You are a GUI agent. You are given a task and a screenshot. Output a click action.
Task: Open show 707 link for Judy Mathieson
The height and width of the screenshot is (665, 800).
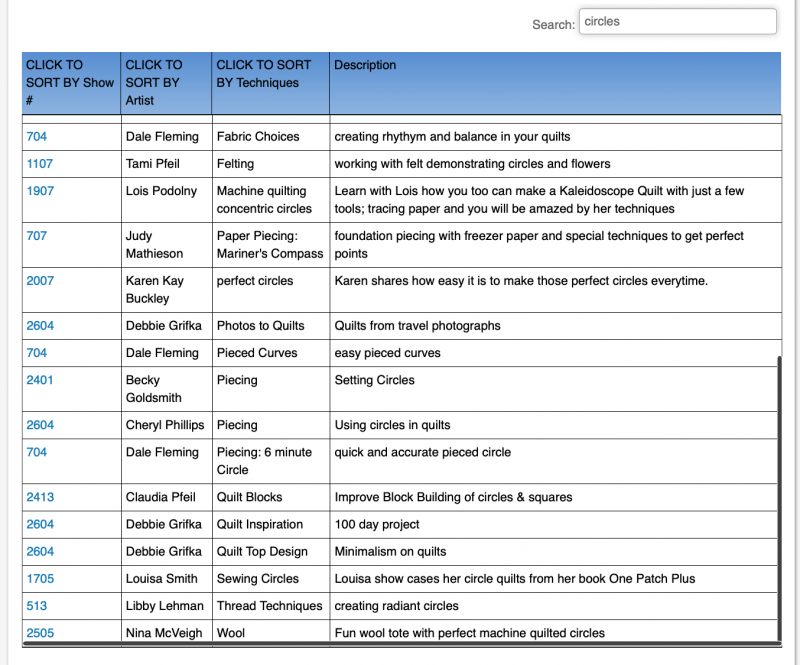click(x=36, y=236)
